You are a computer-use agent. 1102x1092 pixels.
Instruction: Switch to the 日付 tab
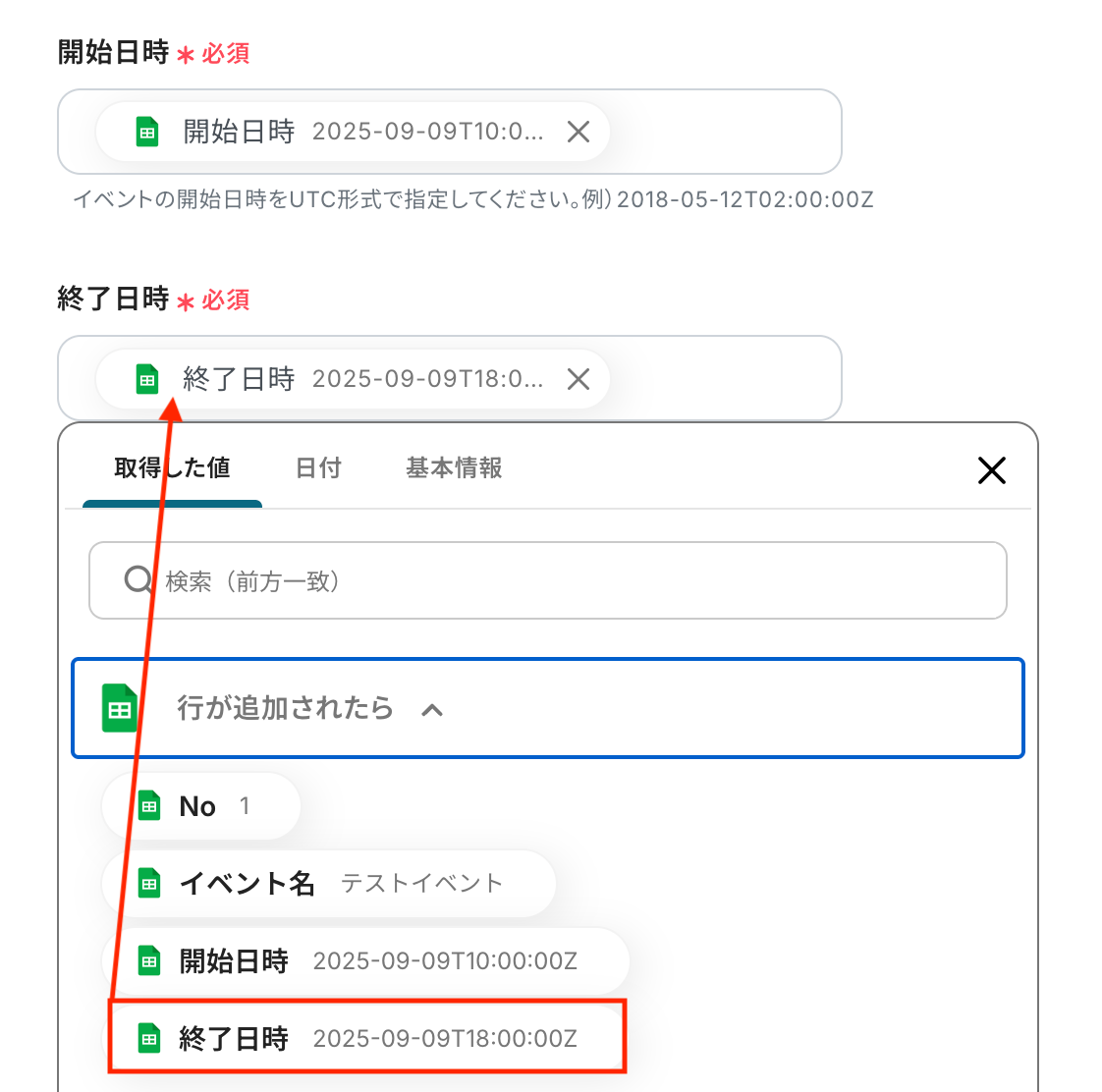click(318, 468)
